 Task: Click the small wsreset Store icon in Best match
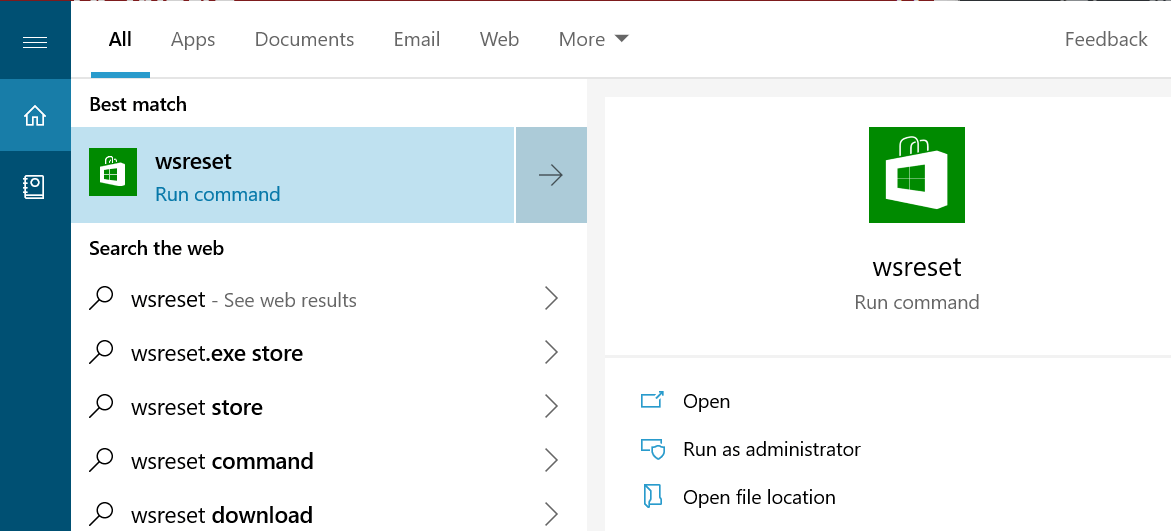[x=113, y=173]
